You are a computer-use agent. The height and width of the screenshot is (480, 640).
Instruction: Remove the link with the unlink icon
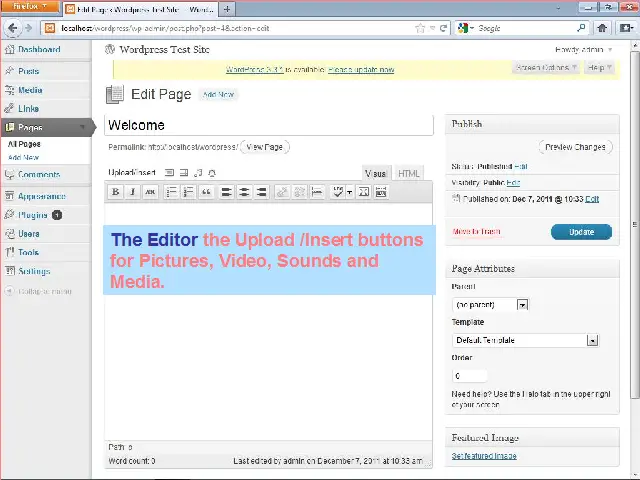pos(299,192)
